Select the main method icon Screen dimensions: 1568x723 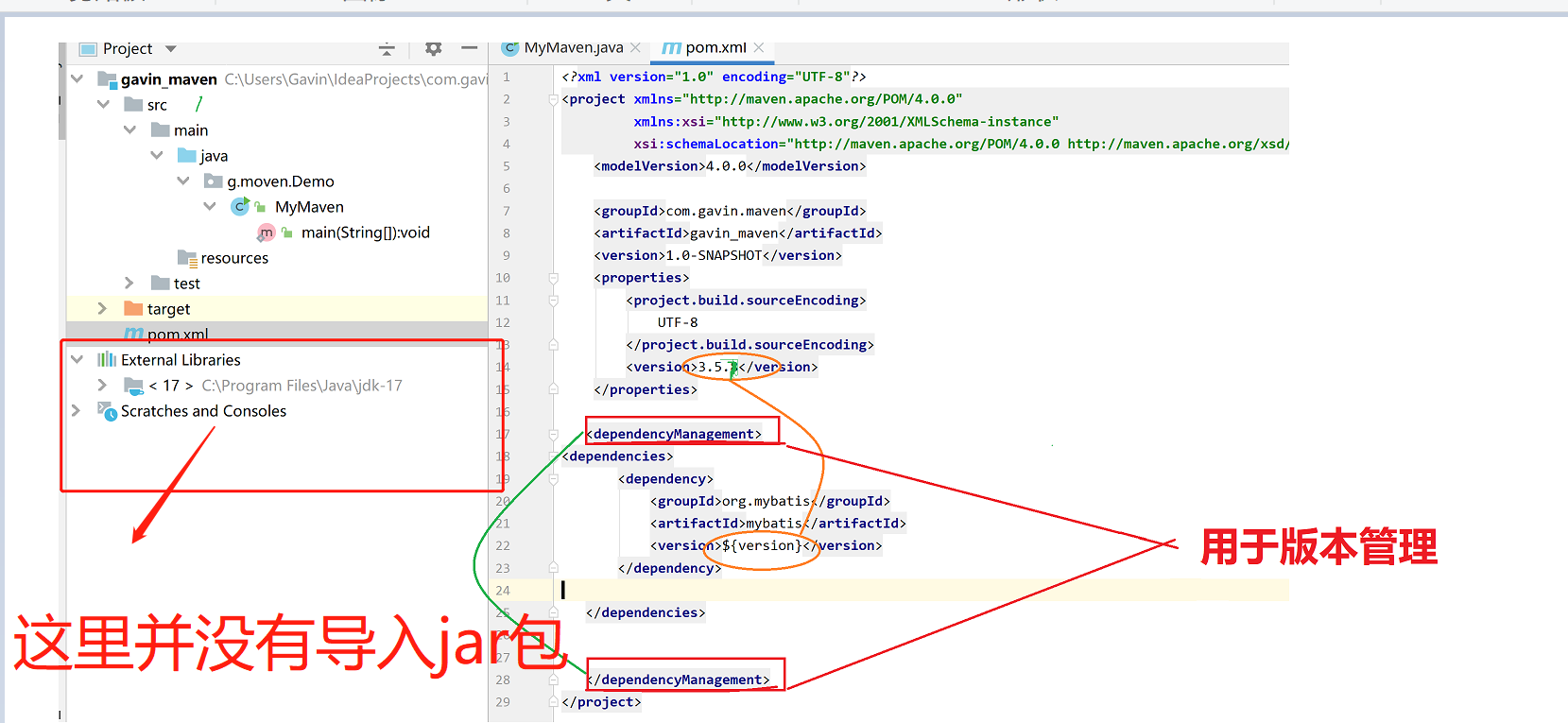[267, 232]
